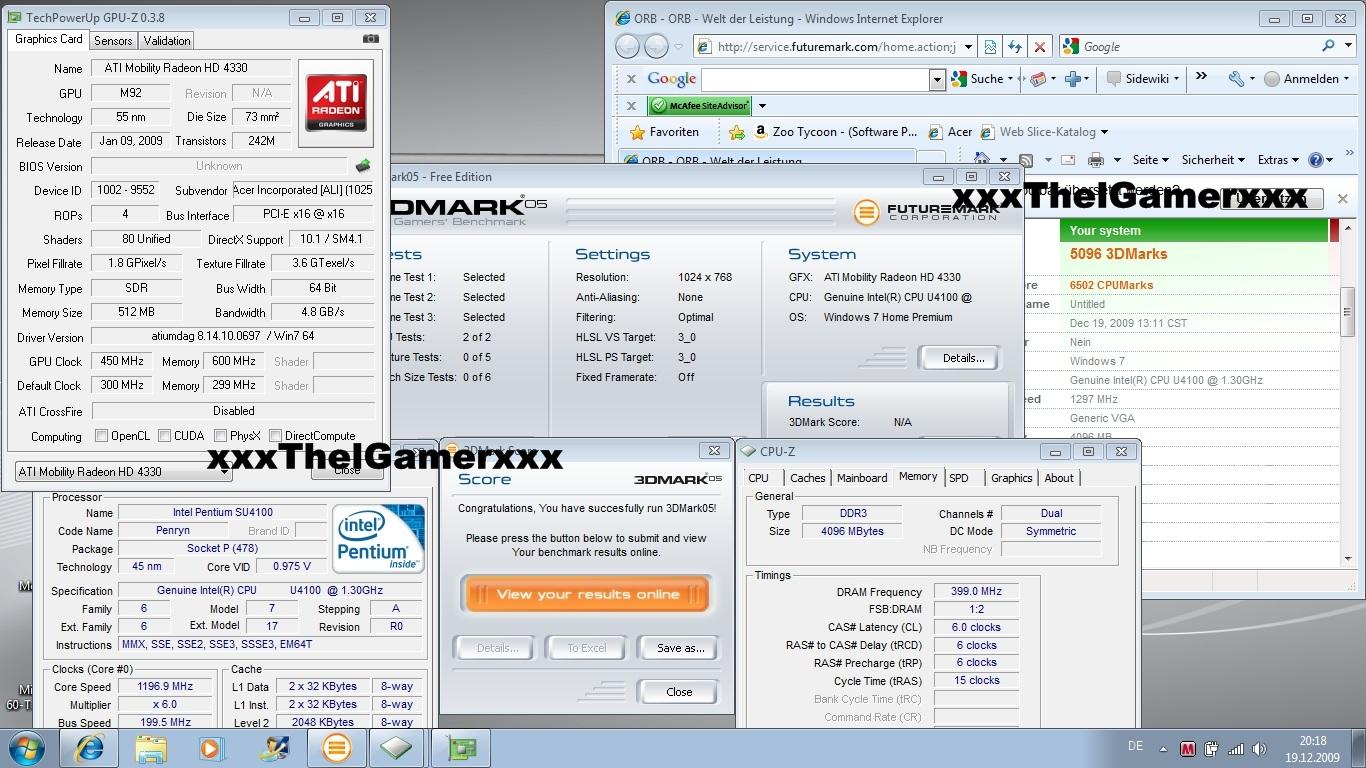Screen dimensions: 1366x768
Task: Click the GPU-Z green card taskbar icon
Action: [461, 748]
